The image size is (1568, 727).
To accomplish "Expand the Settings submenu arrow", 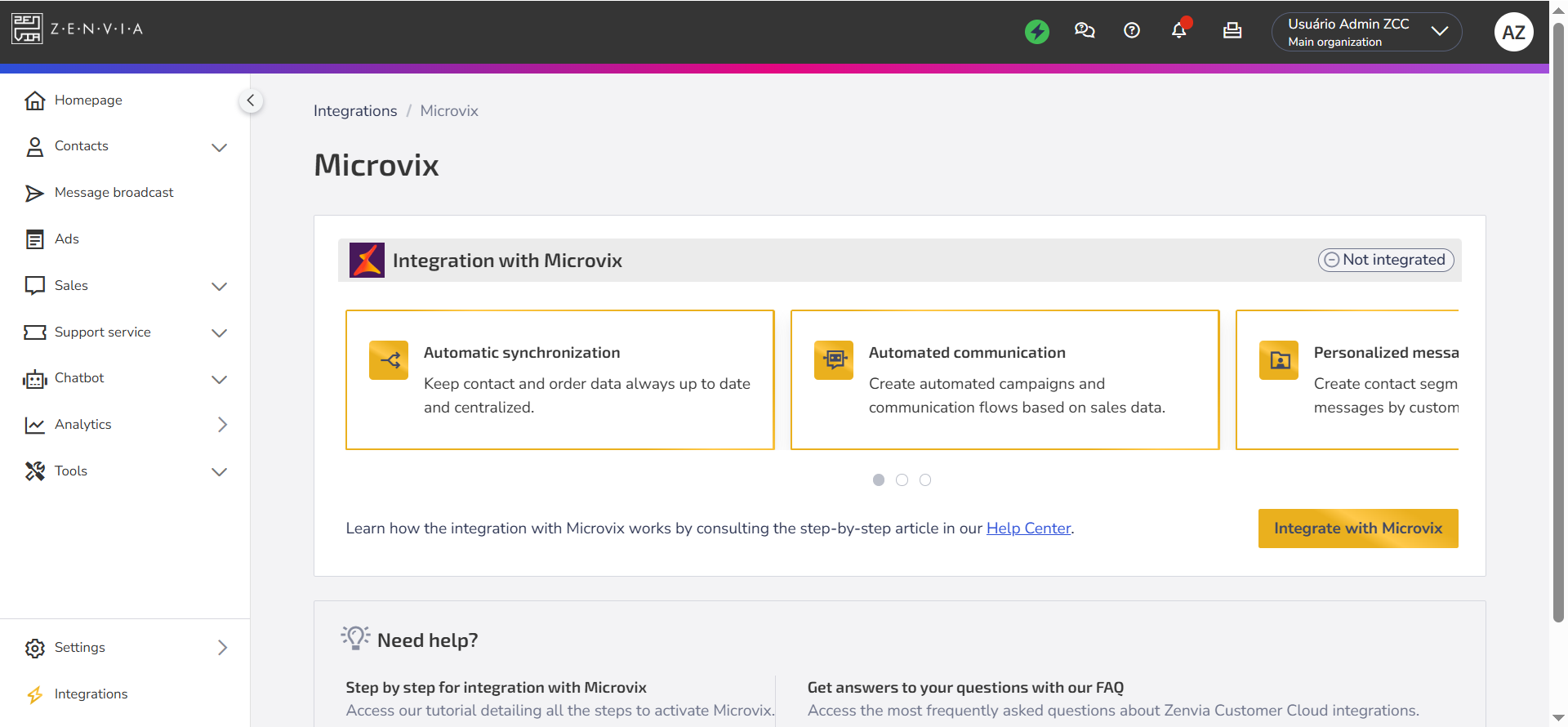I will coord(222,648).
